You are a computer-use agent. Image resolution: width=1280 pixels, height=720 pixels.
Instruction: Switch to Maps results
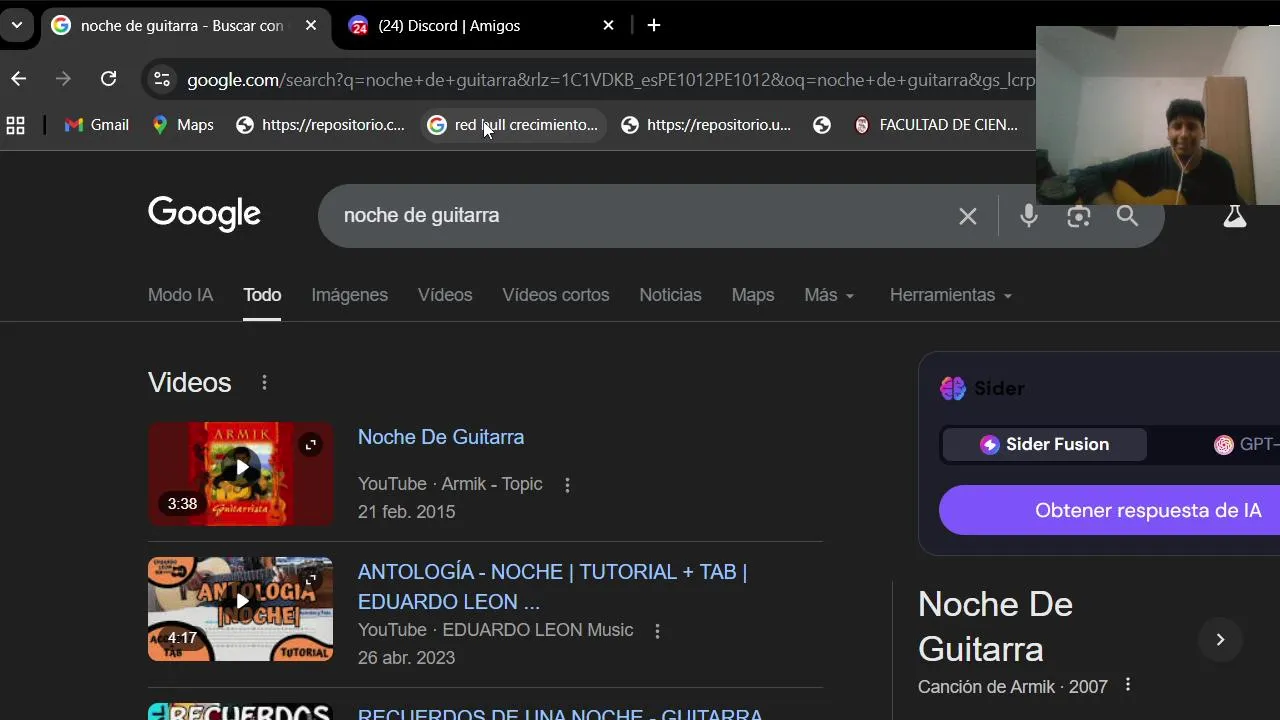point(753,295)
